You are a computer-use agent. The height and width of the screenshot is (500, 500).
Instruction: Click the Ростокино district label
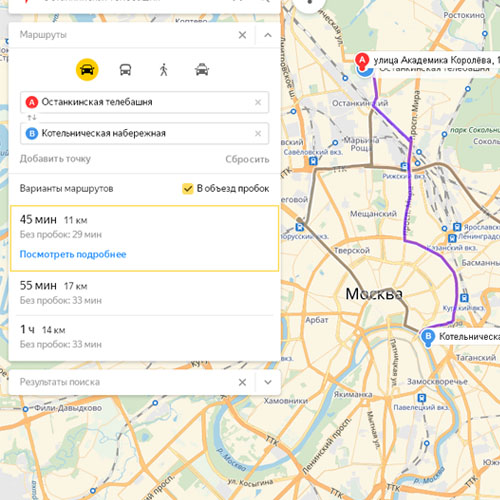pyautogui.click(x=464, y=15)
